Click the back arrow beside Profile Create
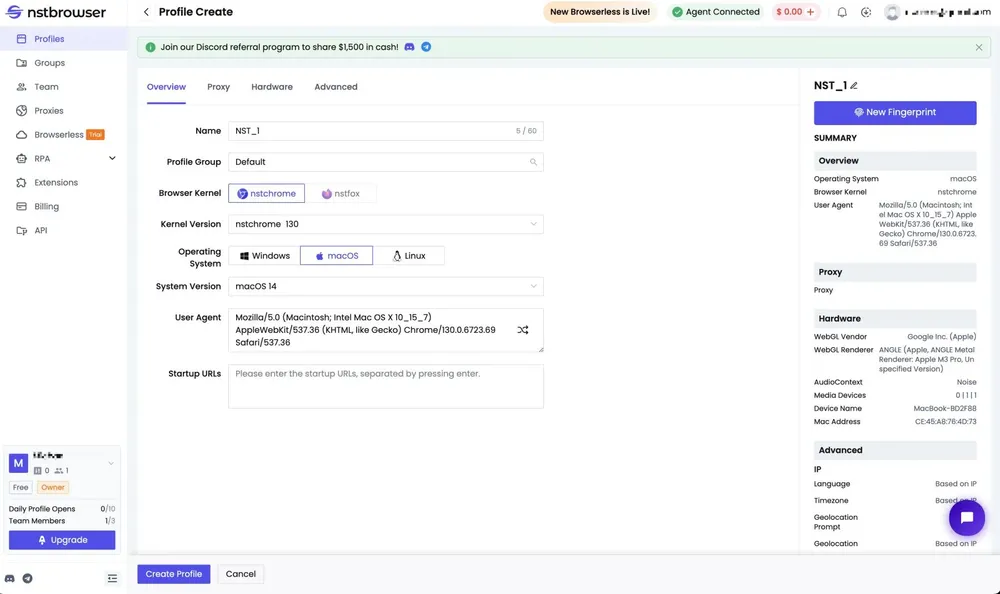 pyautogui.click(x=146, y=12)
